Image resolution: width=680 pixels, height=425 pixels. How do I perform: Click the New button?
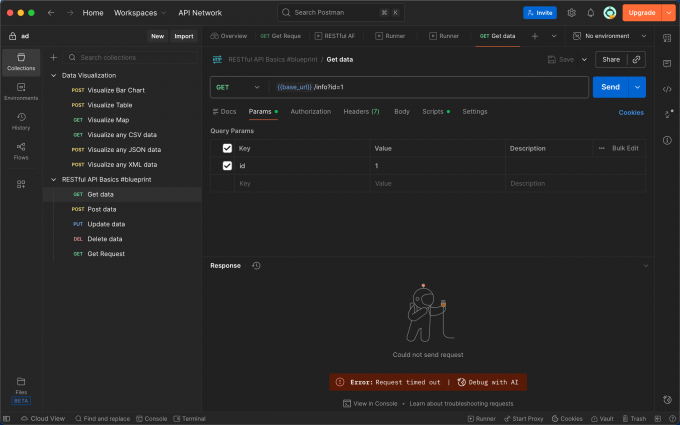(157, 36)
